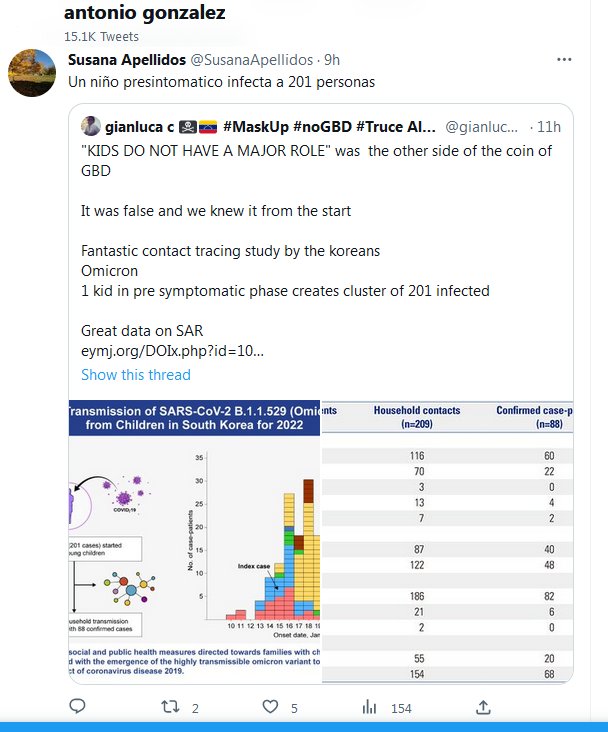
Task: Open the three-dot more options menu
Action: (x=564, y=60)
